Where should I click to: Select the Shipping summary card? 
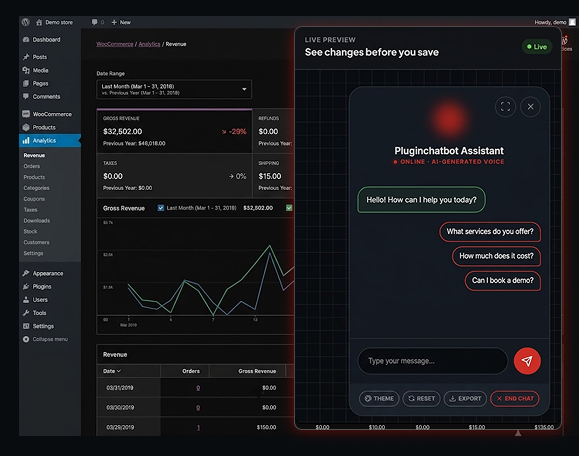point(274,176)
